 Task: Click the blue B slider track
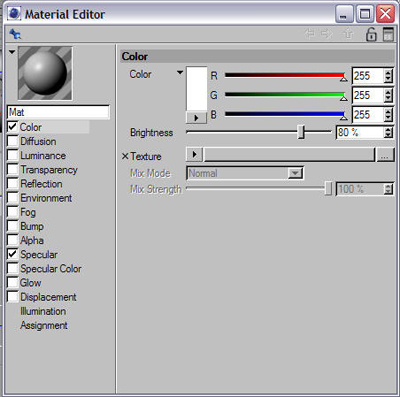pyautogui.click(x=285, y=114)
